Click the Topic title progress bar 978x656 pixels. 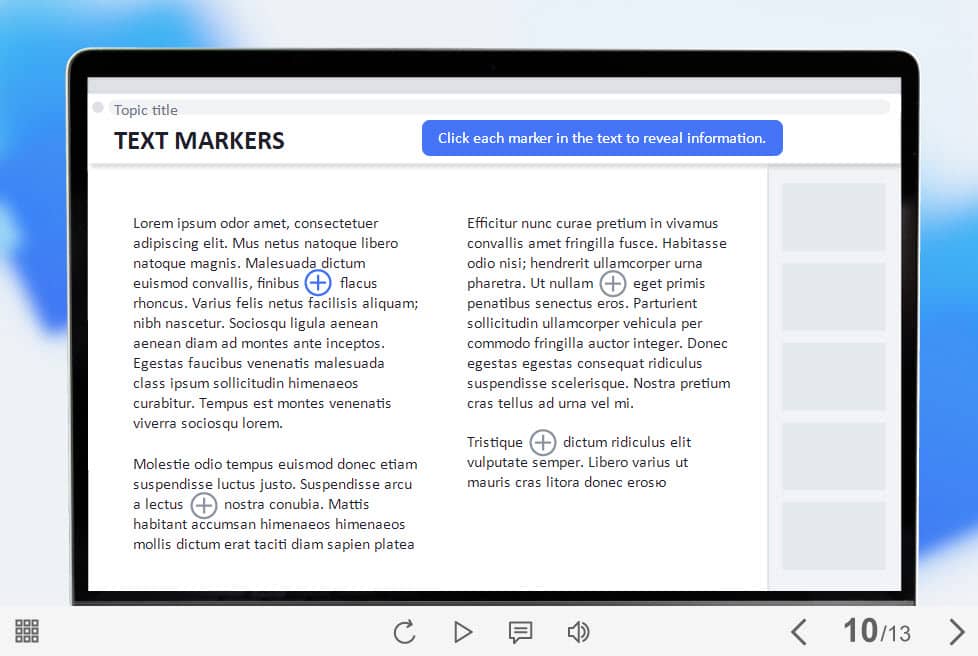click(500, 108)
